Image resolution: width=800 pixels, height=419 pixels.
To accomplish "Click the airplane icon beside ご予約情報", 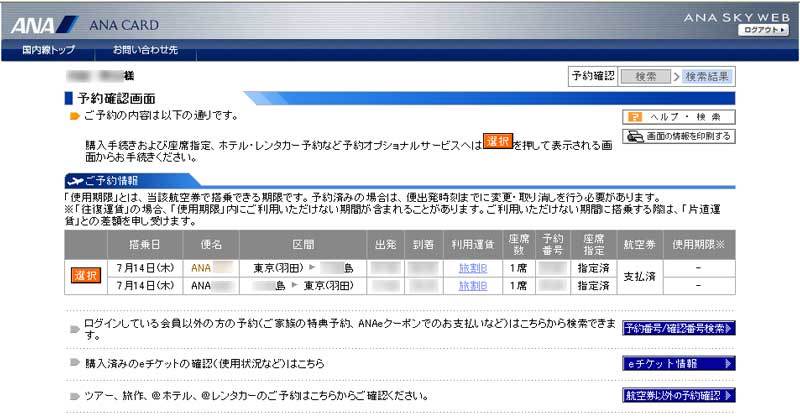I will pyautogui.click(x=73, y=180).
